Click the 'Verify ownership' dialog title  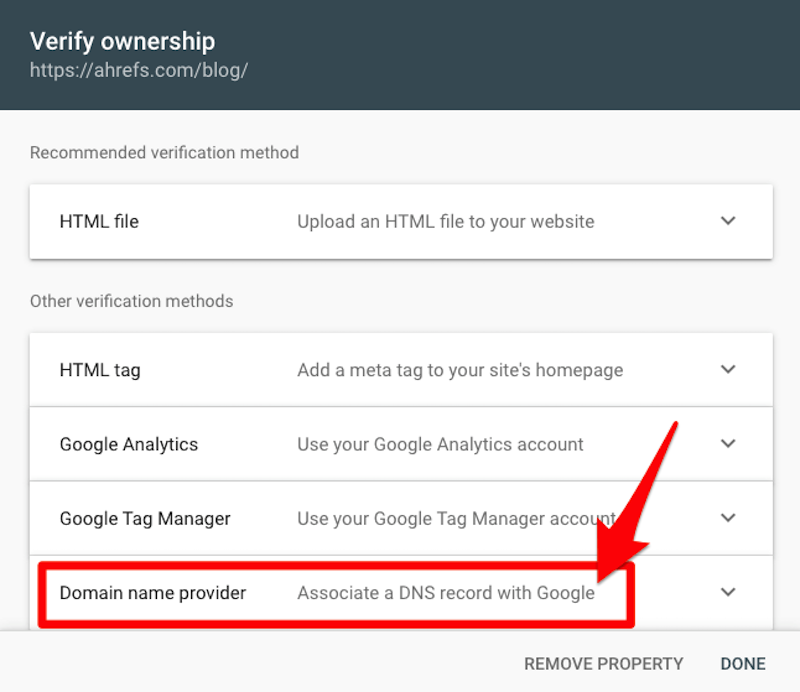click(122, 41)
